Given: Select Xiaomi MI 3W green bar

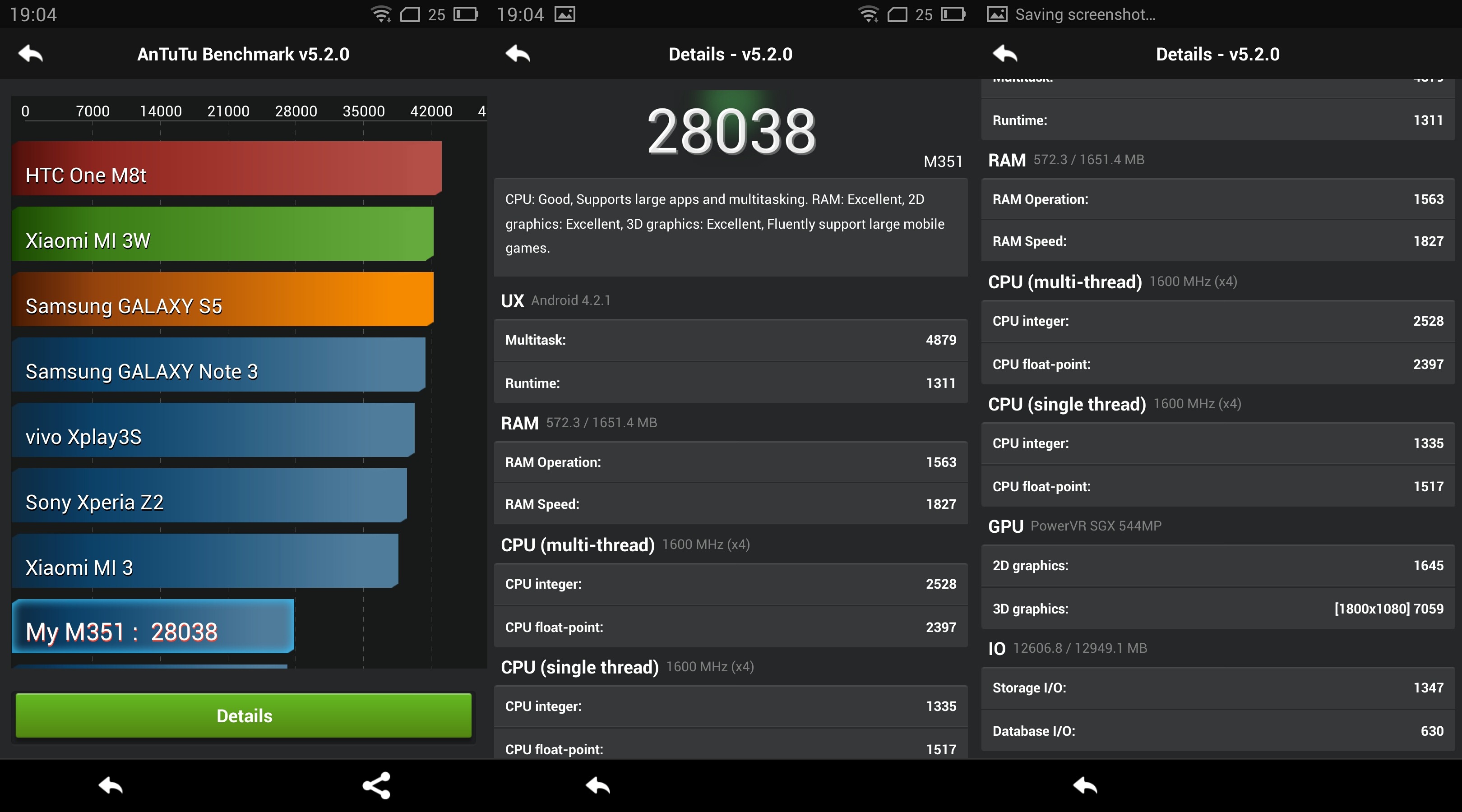Looking at the screenshot, I should [x=222, y=234].
